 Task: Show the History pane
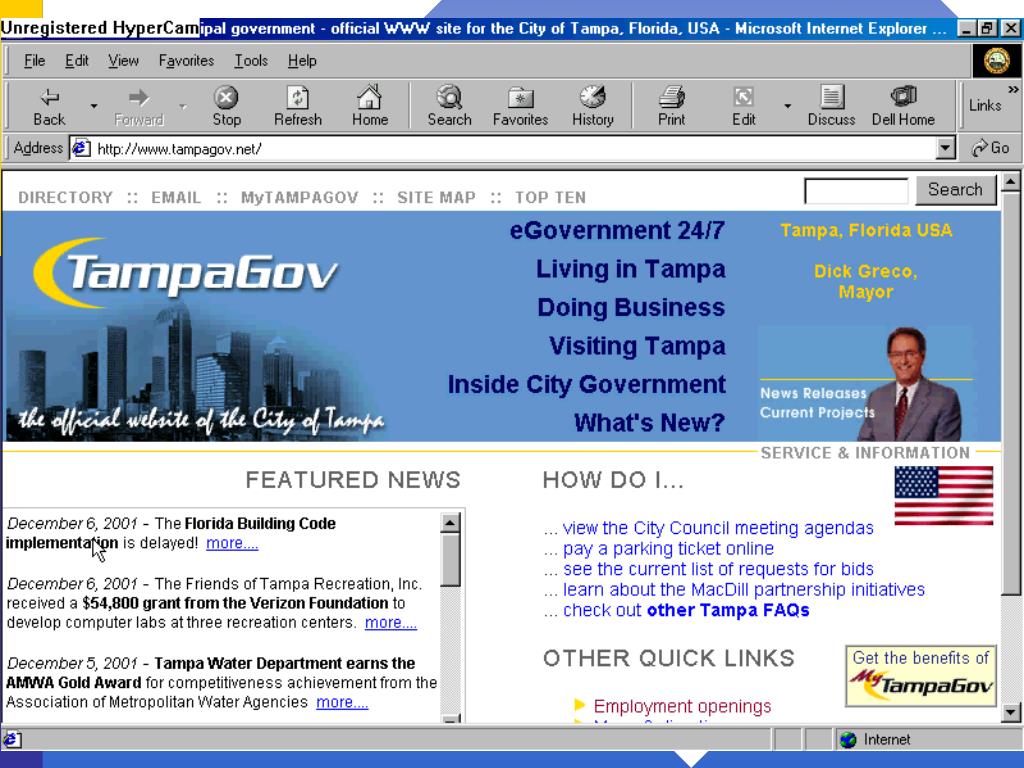click(593, 106)
